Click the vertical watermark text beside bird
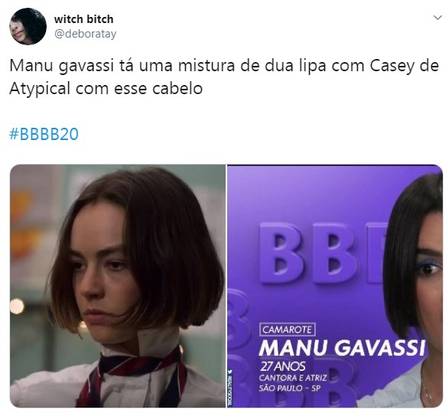 point(230,390)
